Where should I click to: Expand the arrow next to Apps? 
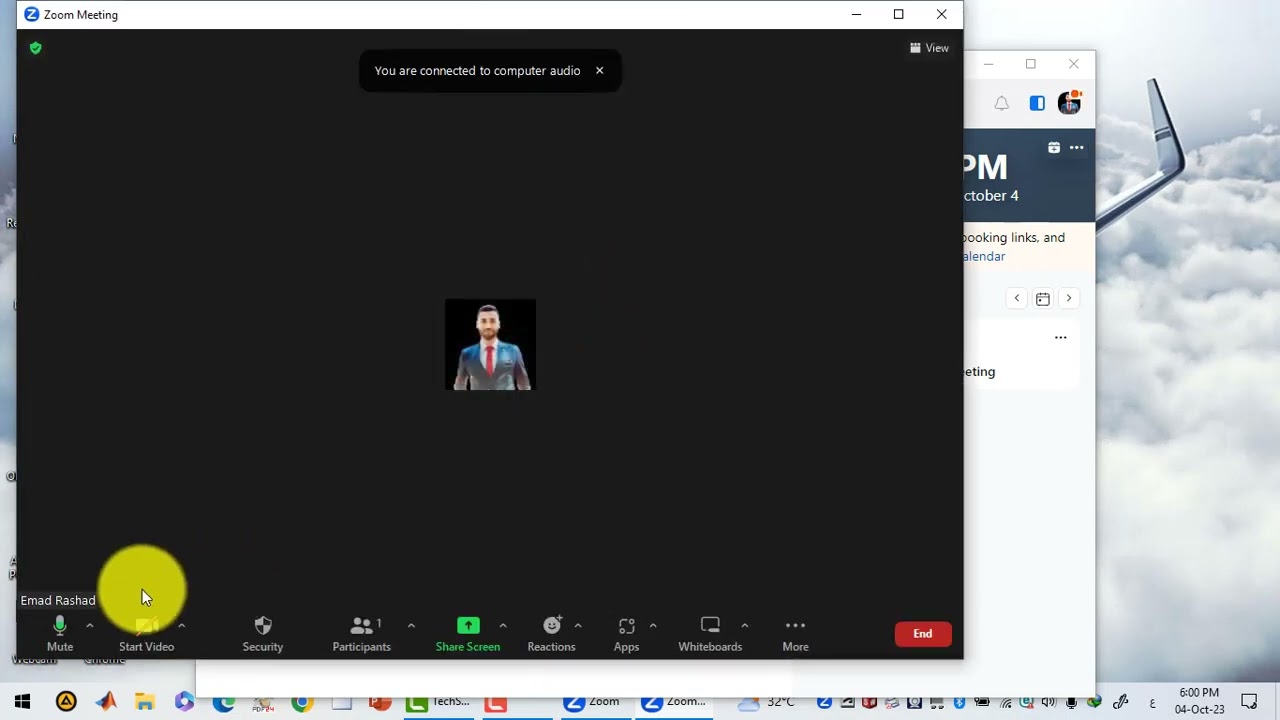point(653,625)
